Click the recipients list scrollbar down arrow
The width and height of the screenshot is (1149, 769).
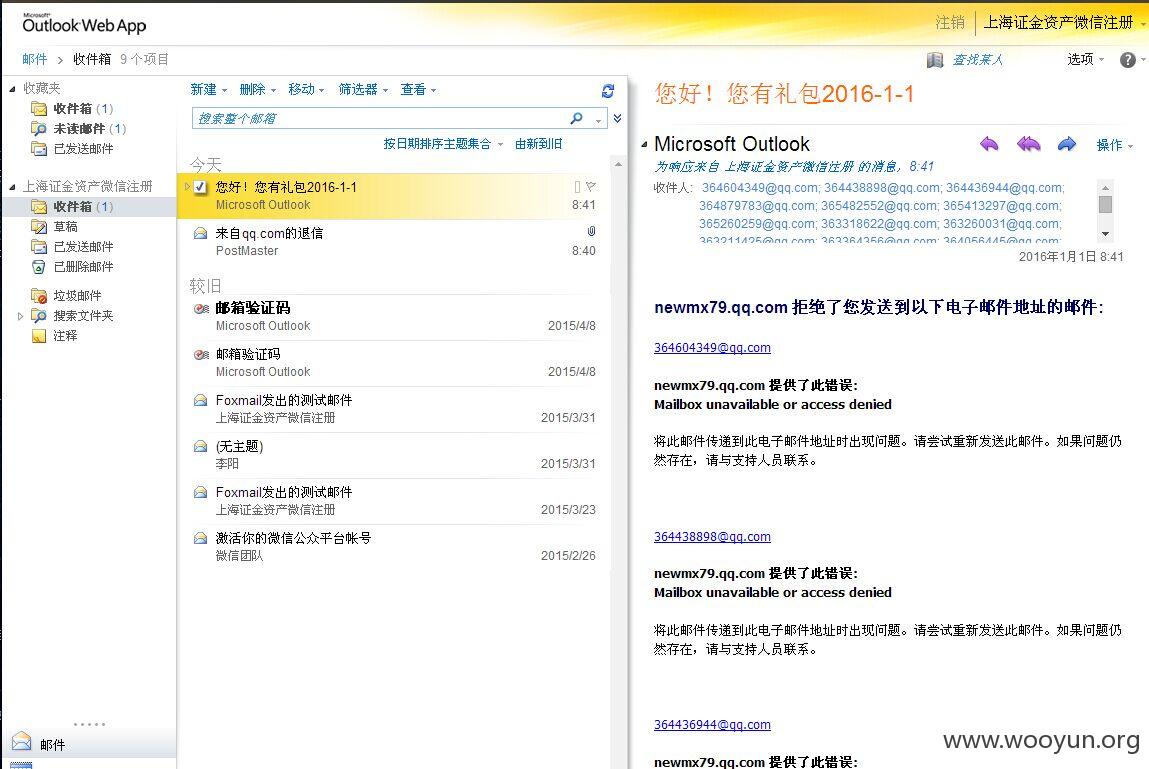pos(1105,234)
